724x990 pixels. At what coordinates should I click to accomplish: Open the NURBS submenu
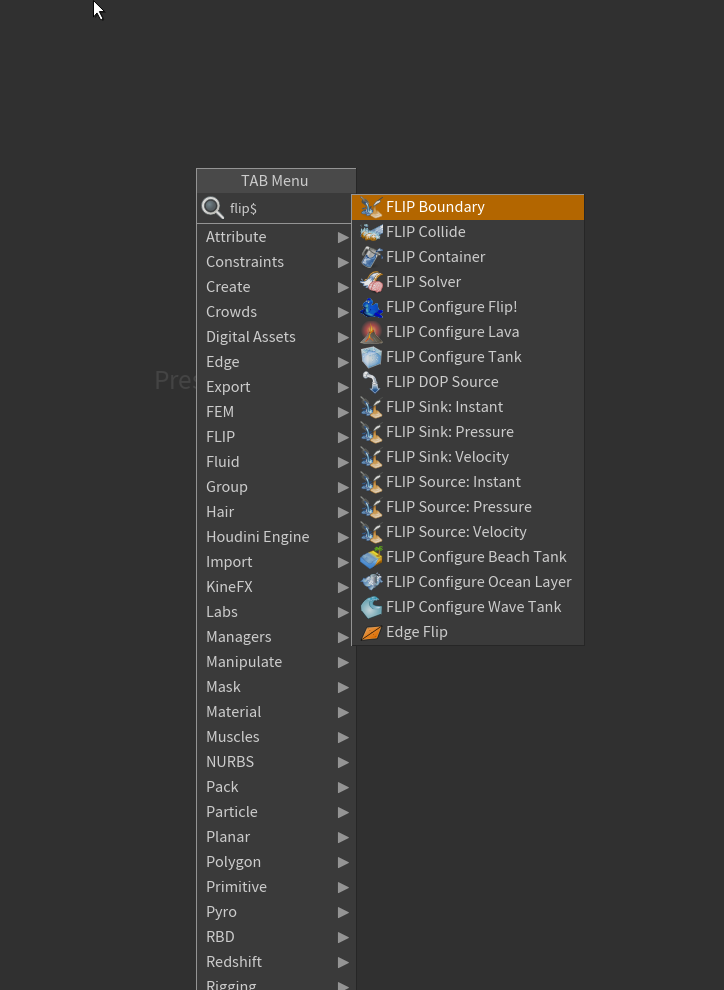coord(276,762)
